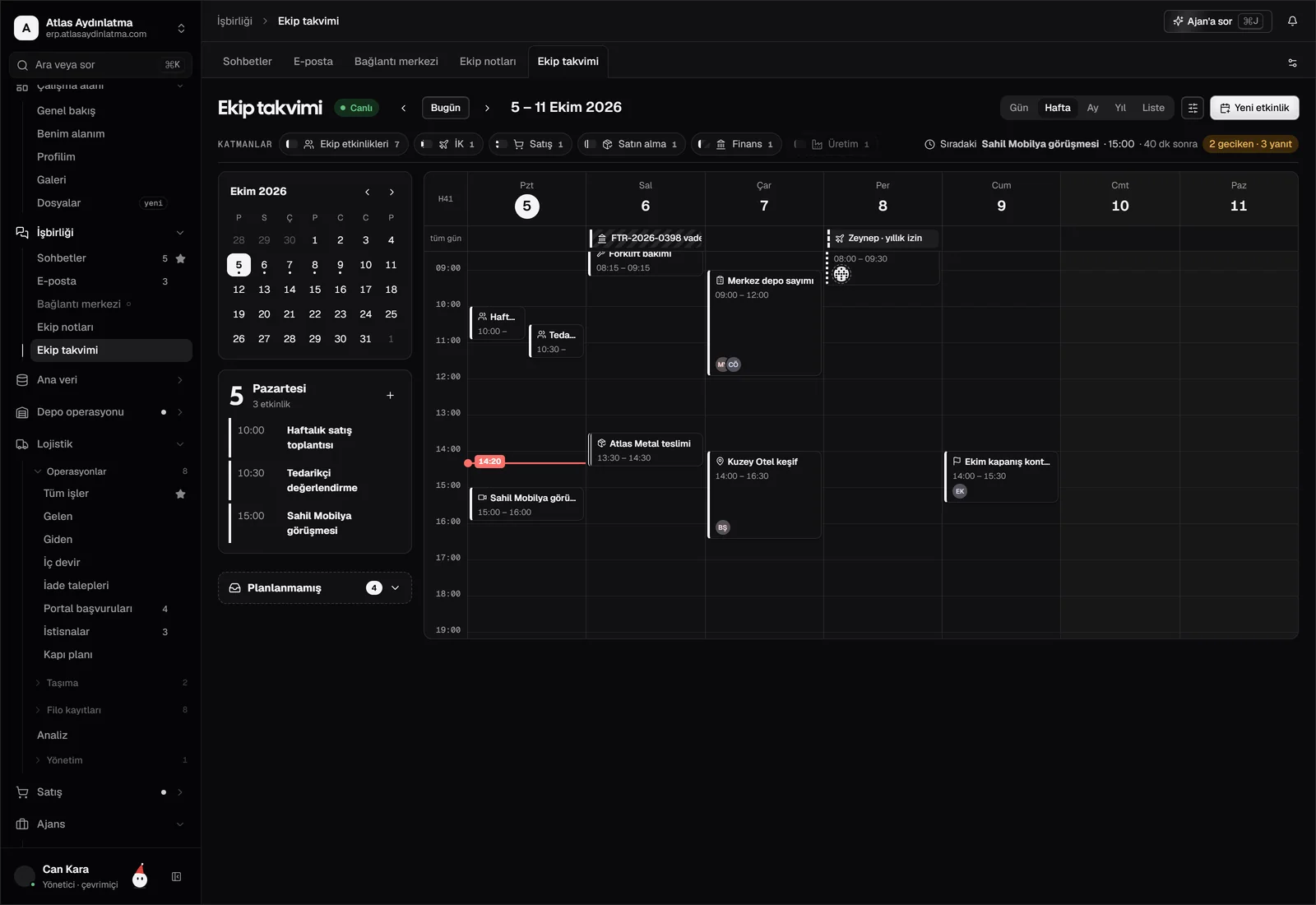The image size is (1316, 905).
Task: Go to next week arrow
Action: [x=487, y=108]
